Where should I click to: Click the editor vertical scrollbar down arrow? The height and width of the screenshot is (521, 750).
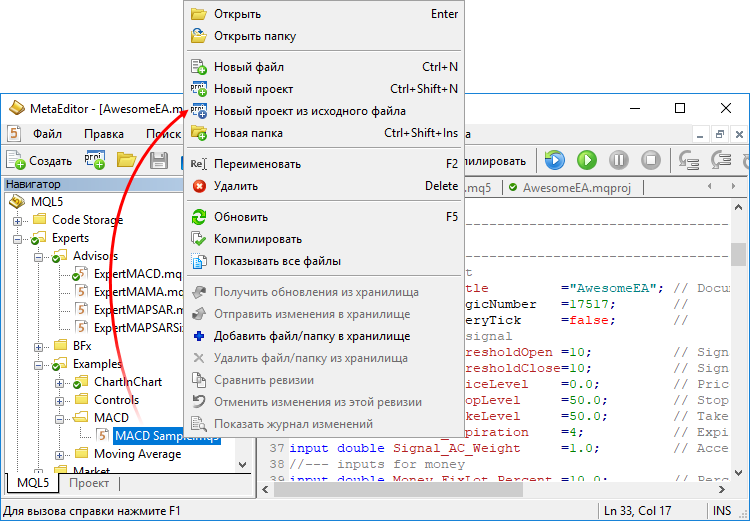click(x=739, y=473)
